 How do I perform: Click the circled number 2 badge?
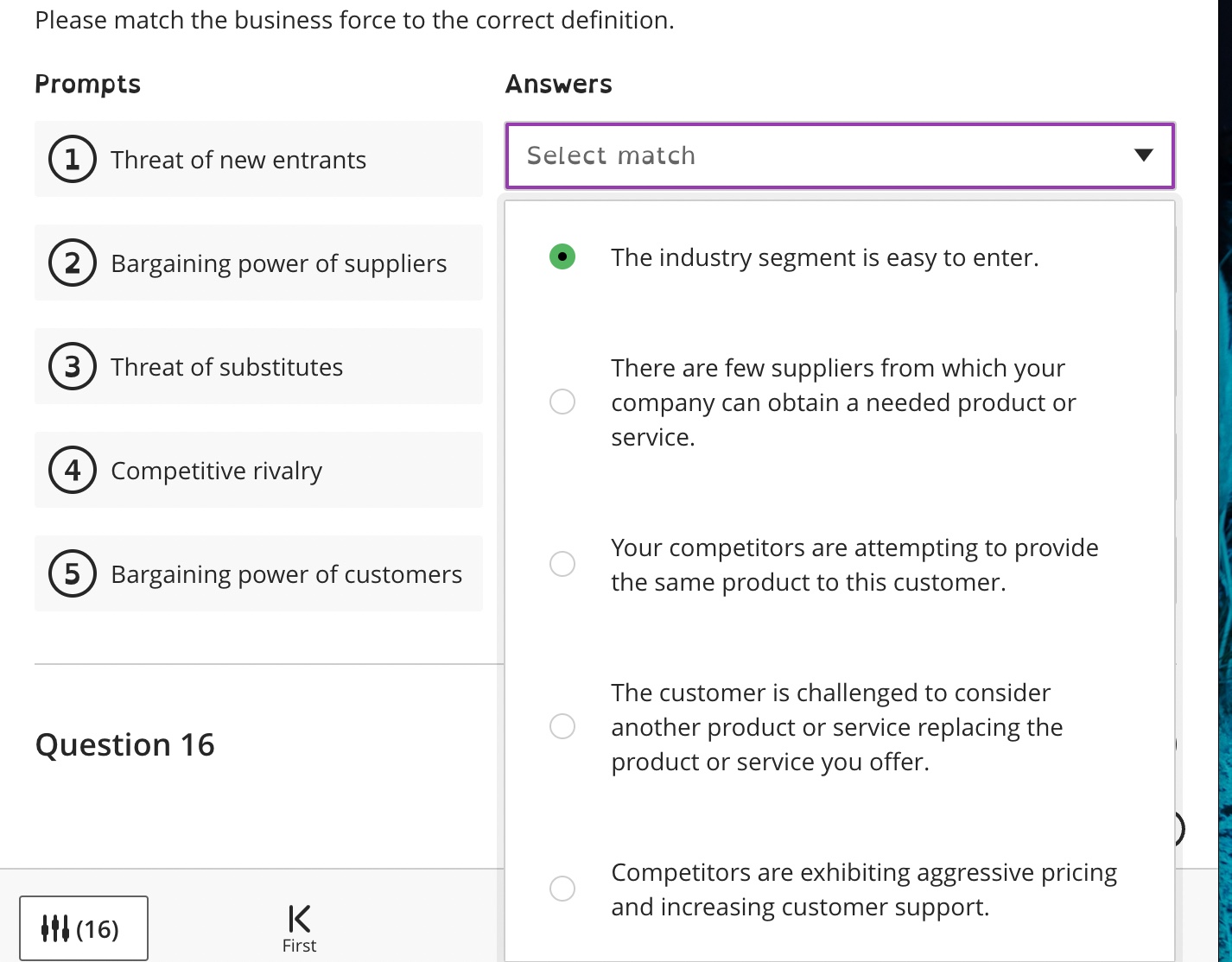(72, 263)
